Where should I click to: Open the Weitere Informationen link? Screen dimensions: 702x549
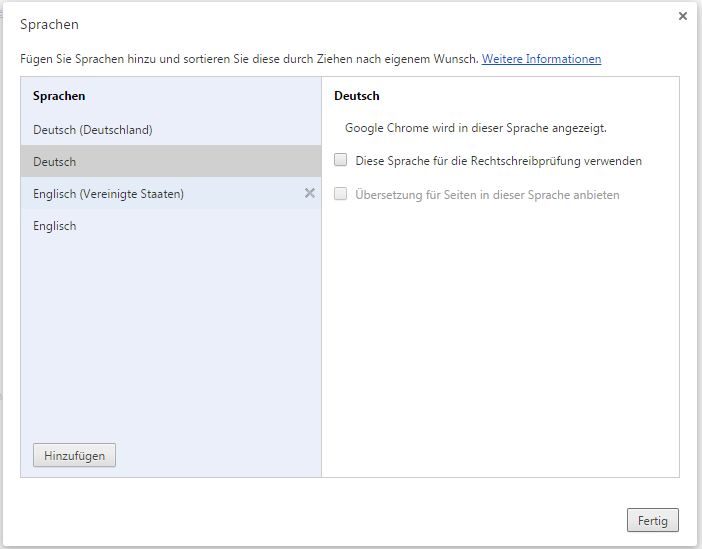541,59
